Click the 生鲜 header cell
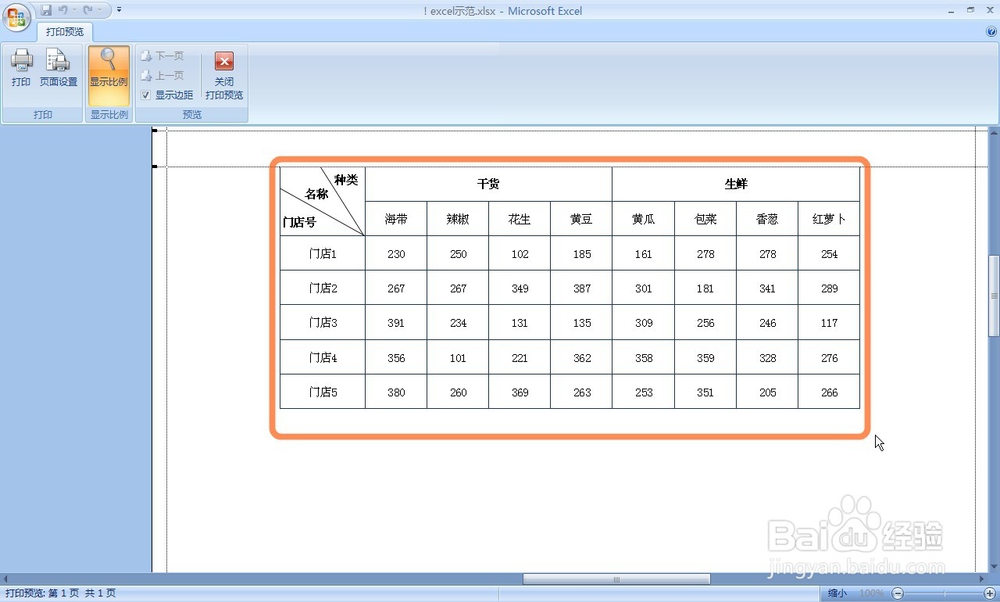1000x602 pixels. click(x=736, y=184)
